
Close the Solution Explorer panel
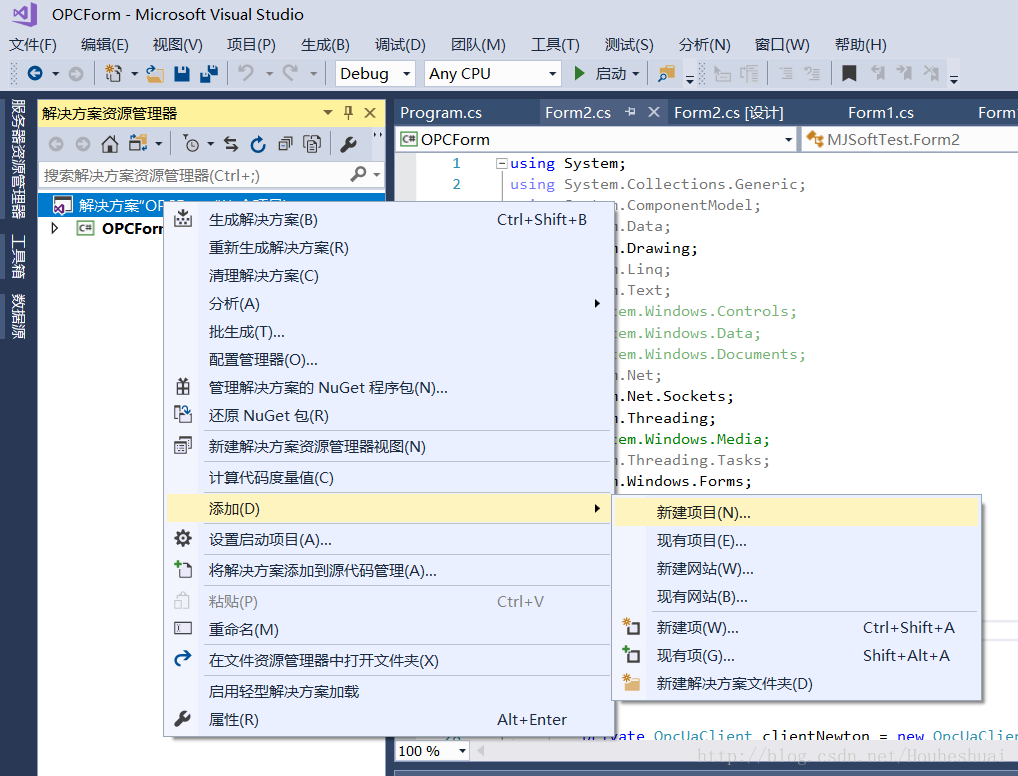pyautogui.click(x=370, y=113)
